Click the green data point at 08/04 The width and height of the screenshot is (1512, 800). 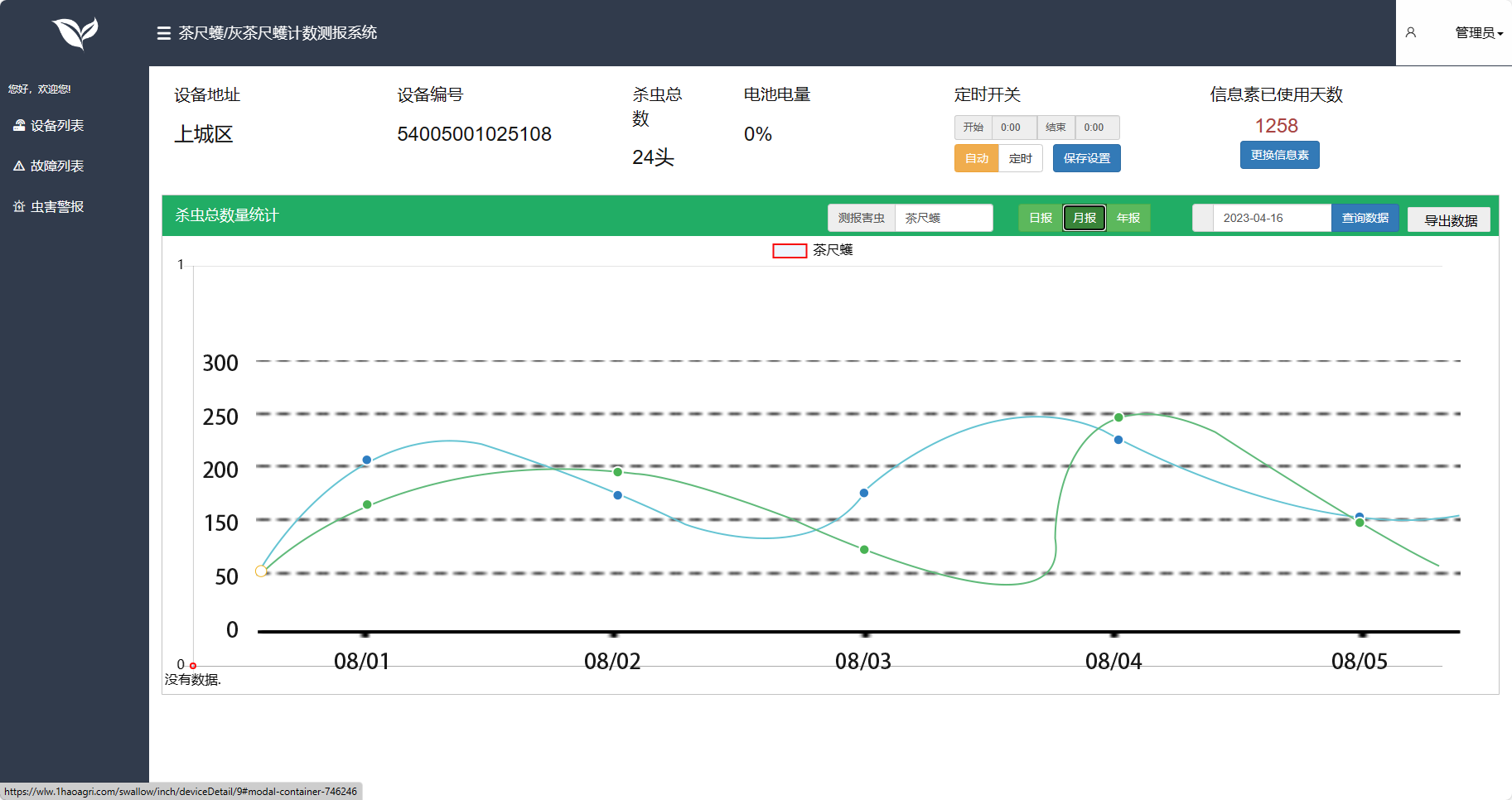pyautogui.click(x=1118, y=417)
